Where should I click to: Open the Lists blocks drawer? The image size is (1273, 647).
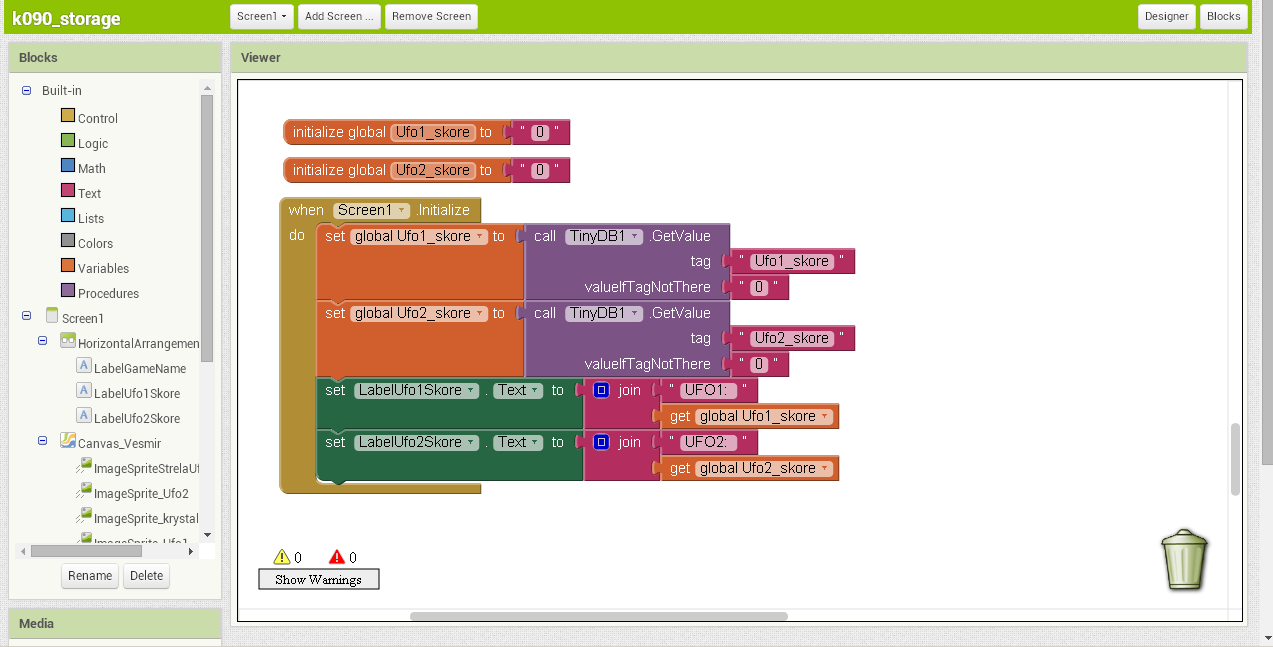click(90, 218)
